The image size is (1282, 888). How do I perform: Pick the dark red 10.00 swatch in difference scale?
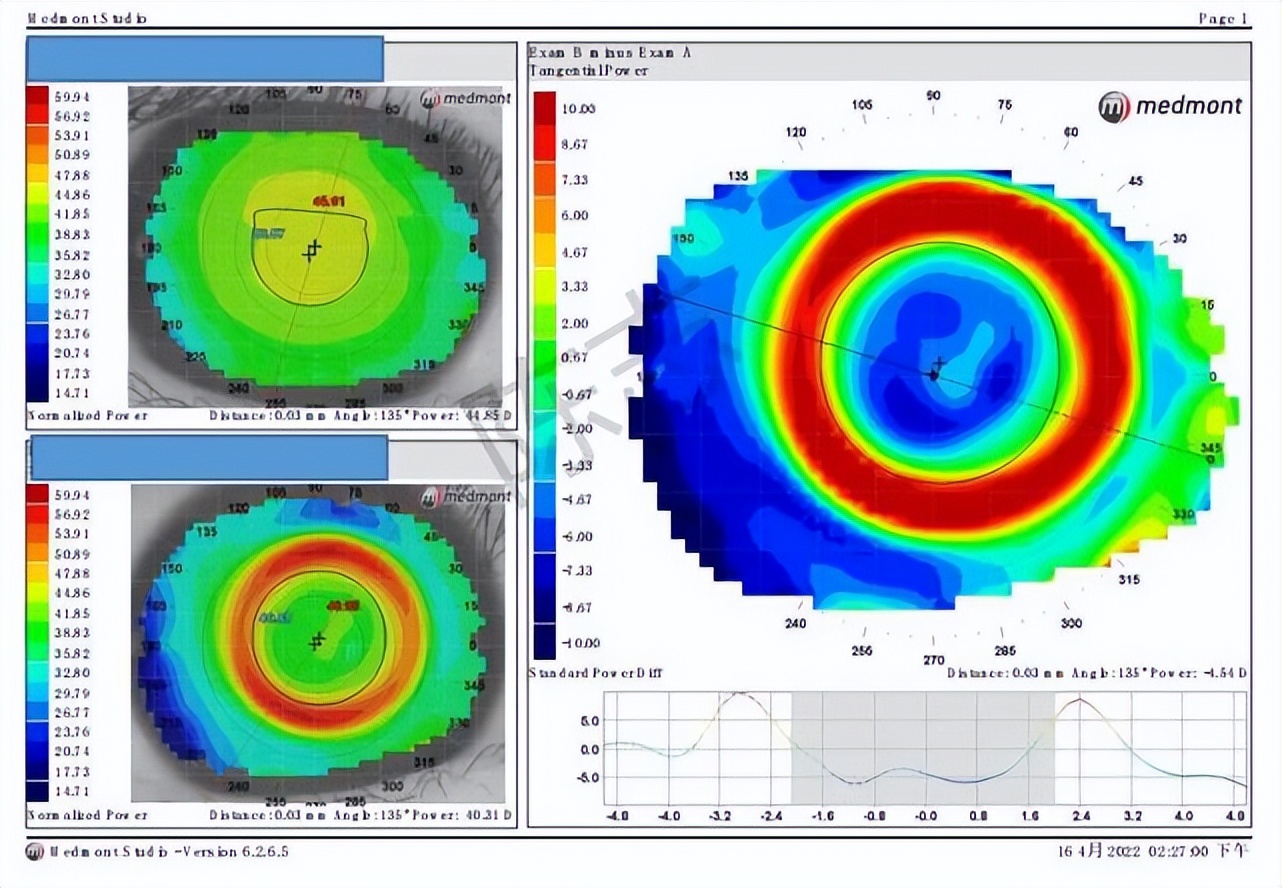(545, 109)
